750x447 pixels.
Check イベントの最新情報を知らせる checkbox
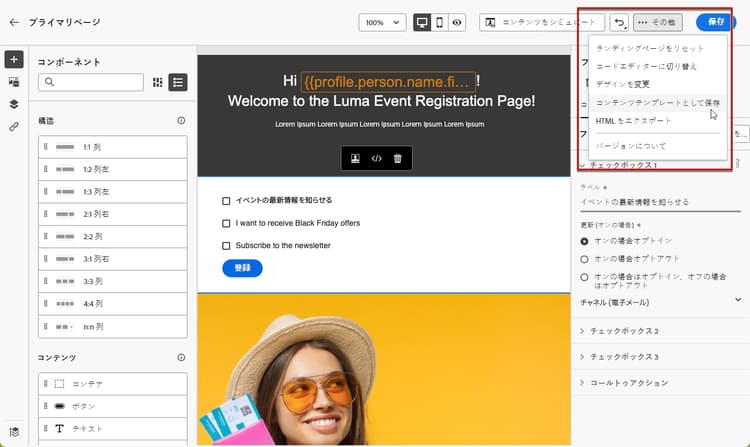226,201
